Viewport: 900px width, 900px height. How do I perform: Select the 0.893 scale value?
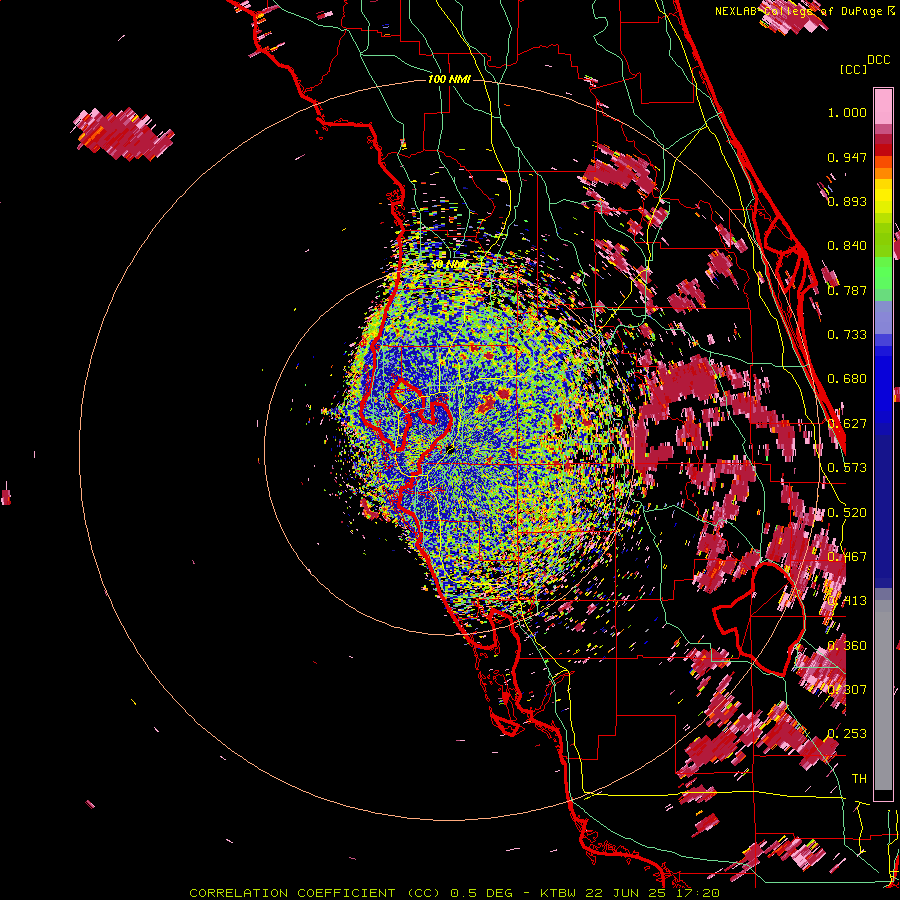[847, 201]
